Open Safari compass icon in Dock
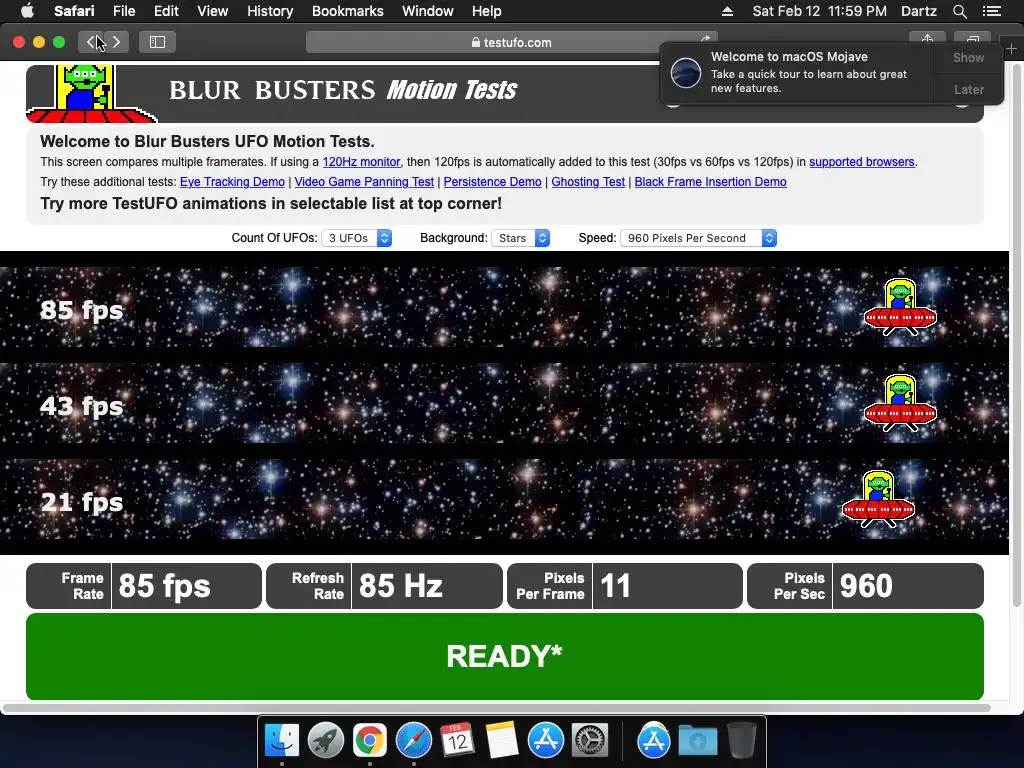 pyautogui.click(x=413, y=741)
